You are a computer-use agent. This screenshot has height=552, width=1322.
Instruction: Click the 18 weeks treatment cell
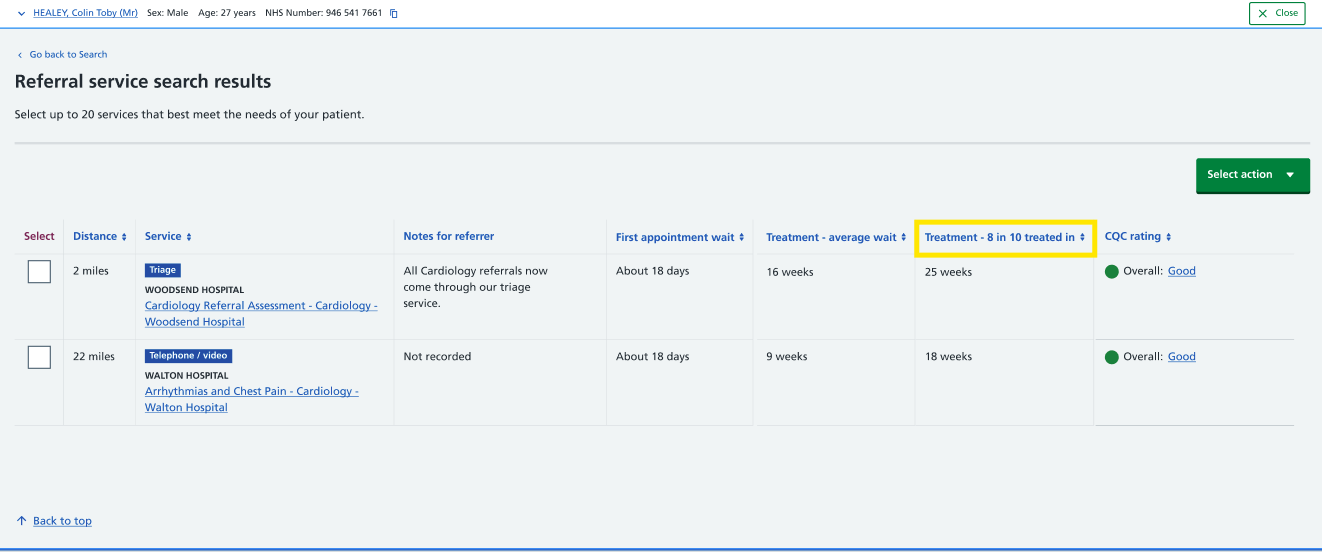(948, 357)
